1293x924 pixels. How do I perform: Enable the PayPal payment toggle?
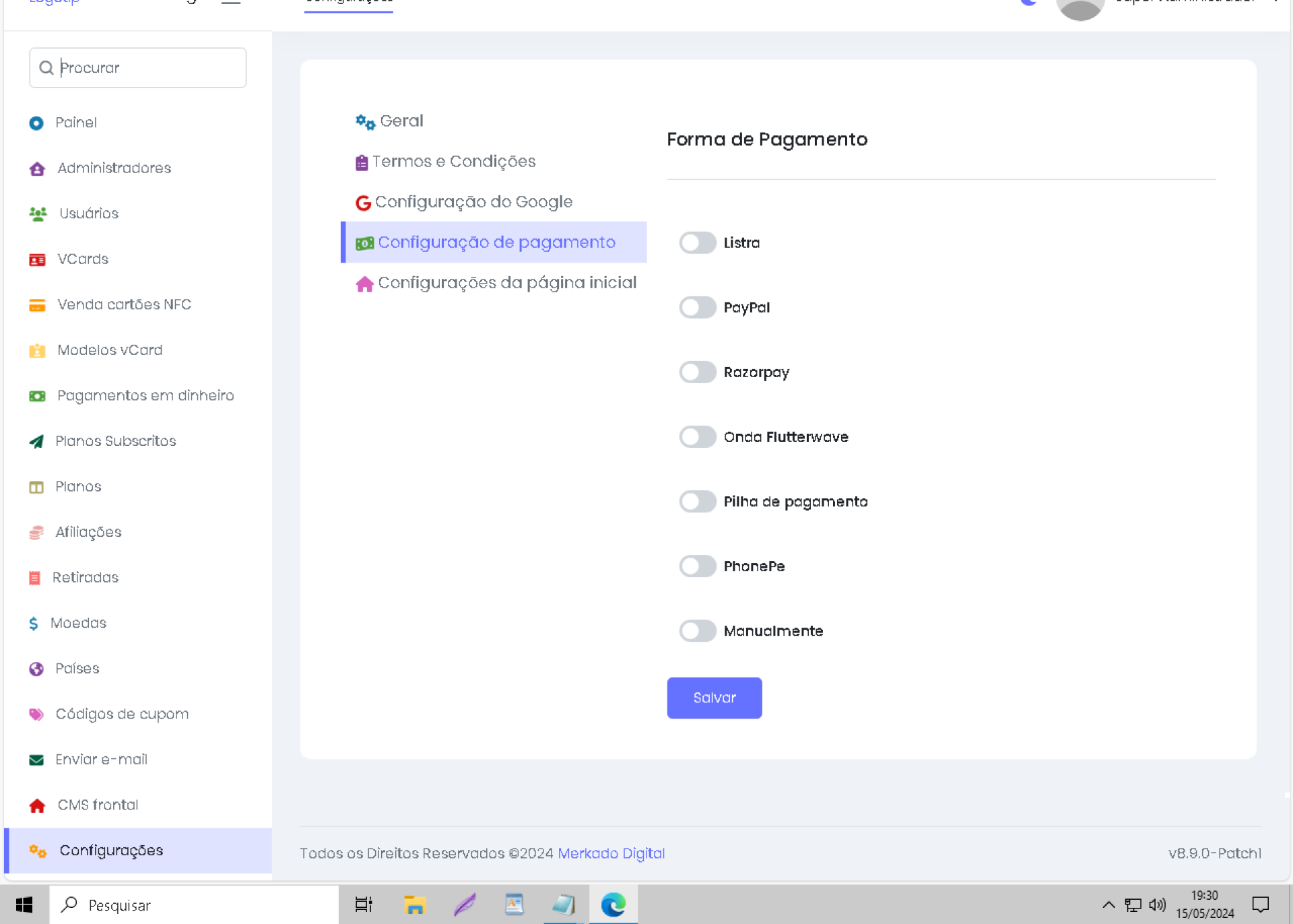(697, 308)
